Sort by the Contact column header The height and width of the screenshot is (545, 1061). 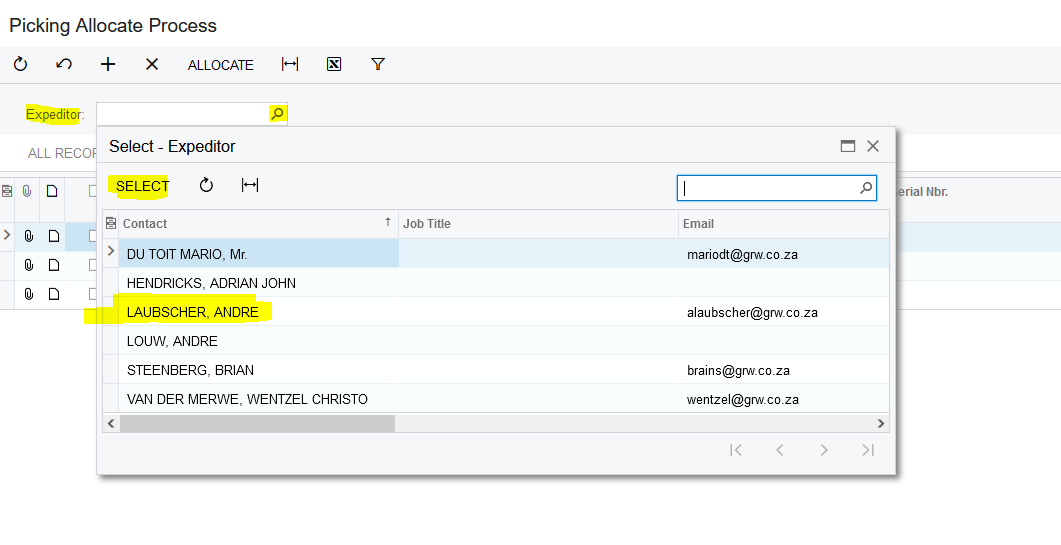point(250,224)
